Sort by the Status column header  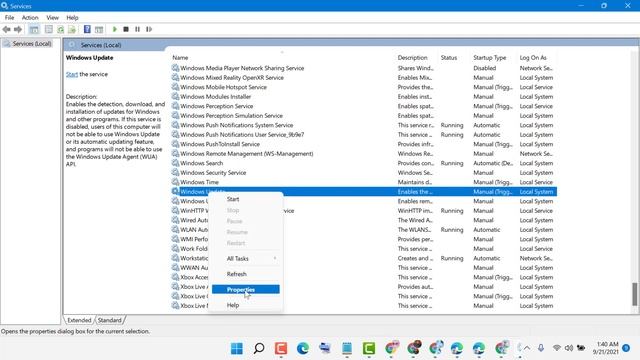click(x=454, y=58)
